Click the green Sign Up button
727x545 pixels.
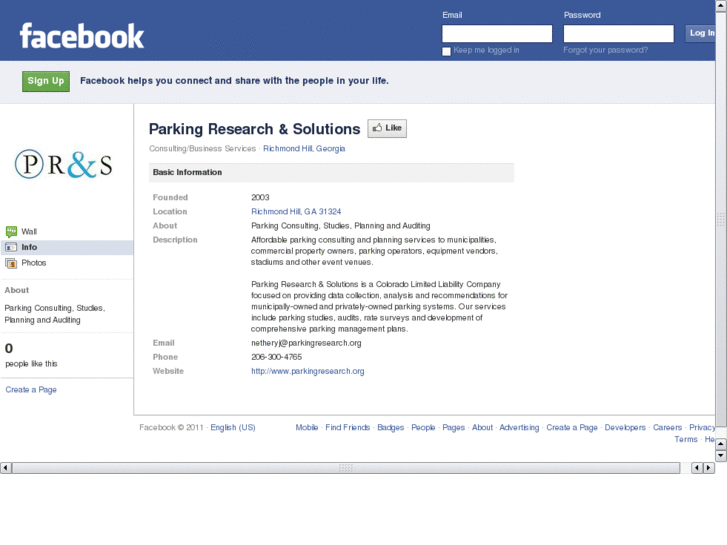(x=46, y=81)
